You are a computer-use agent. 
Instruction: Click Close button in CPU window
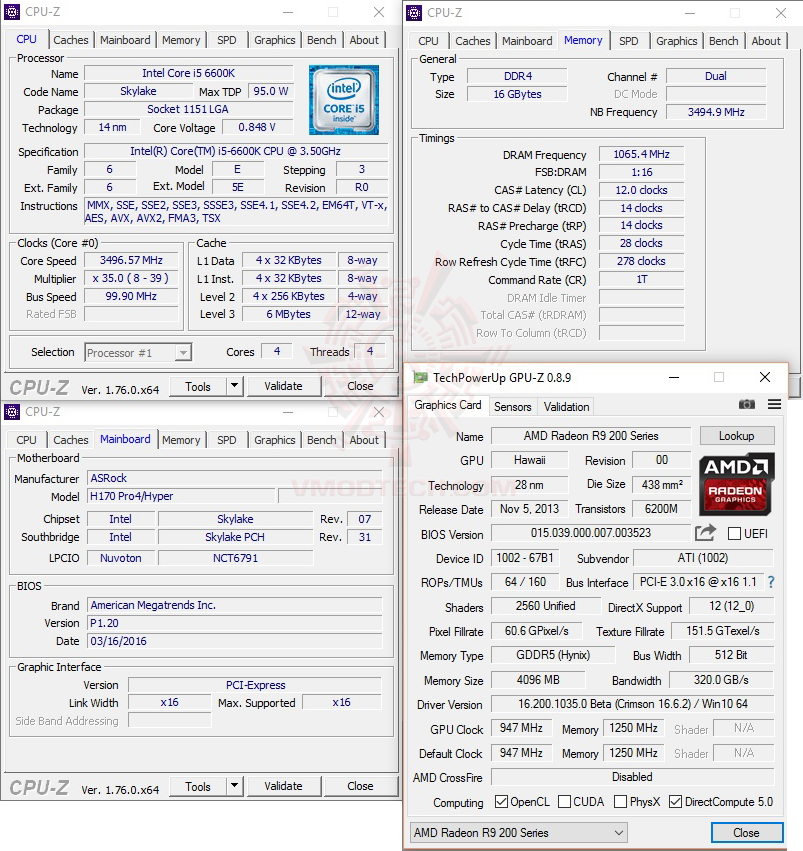(360, 386)
